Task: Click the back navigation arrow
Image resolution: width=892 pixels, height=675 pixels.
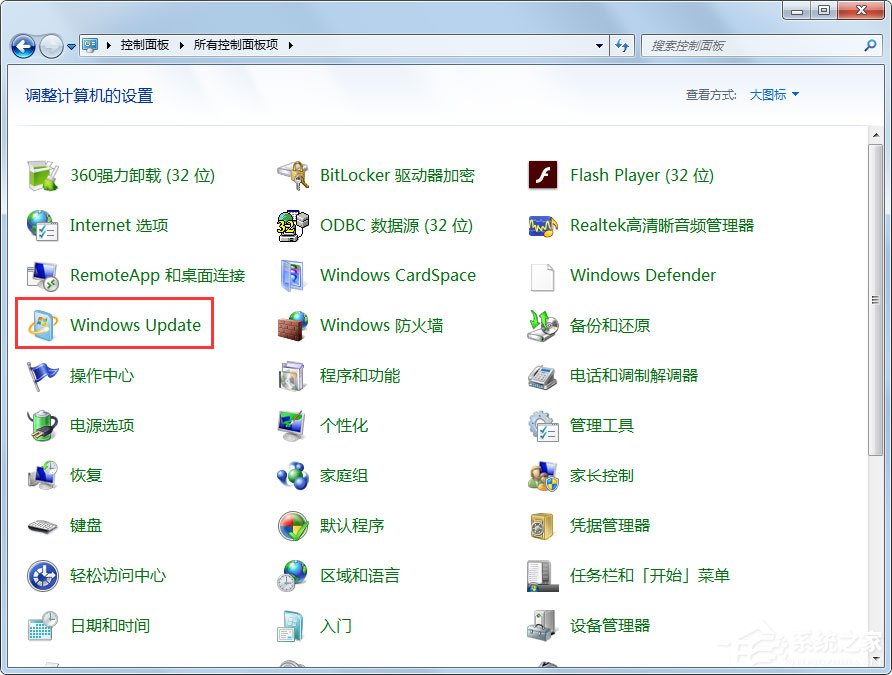Action: coord(22,45)
